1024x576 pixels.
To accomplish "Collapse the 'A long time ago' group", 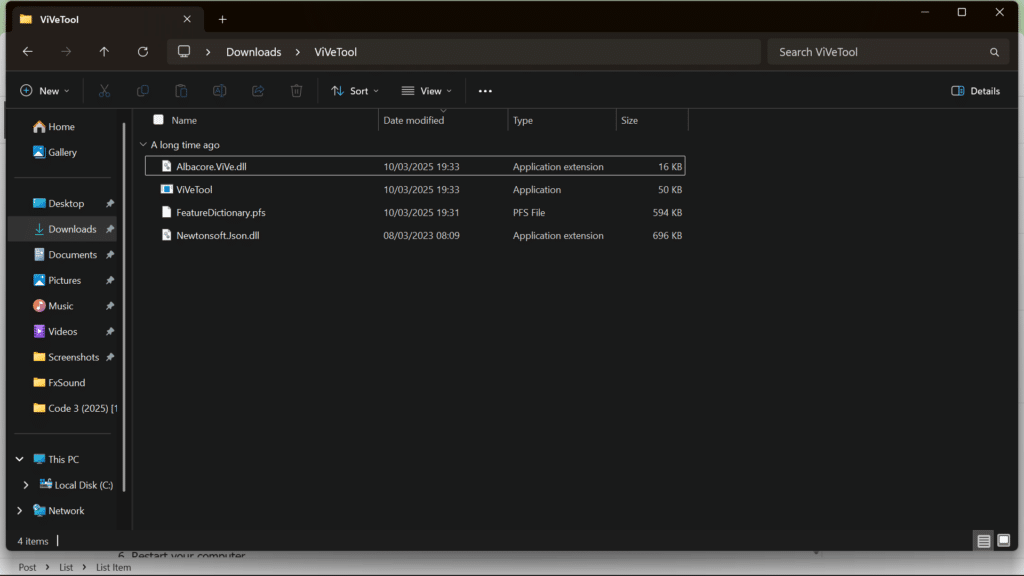I will point(143,144).
